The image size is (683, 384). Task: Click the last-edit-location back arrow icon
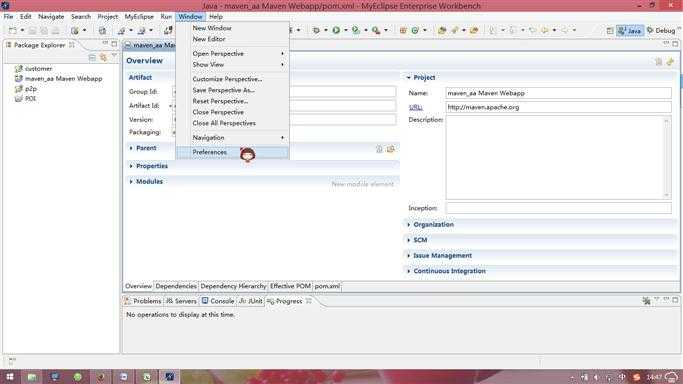(x=532, y=30)
